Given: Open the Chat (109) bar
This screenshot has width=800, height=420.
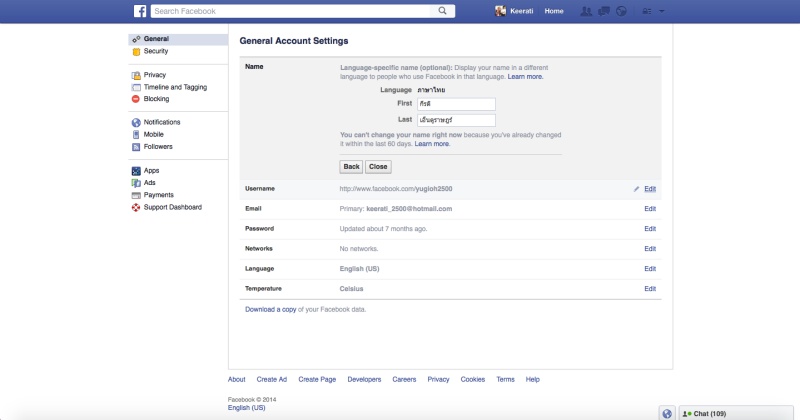Looking at the screenshot, I should tap(736, 413).
